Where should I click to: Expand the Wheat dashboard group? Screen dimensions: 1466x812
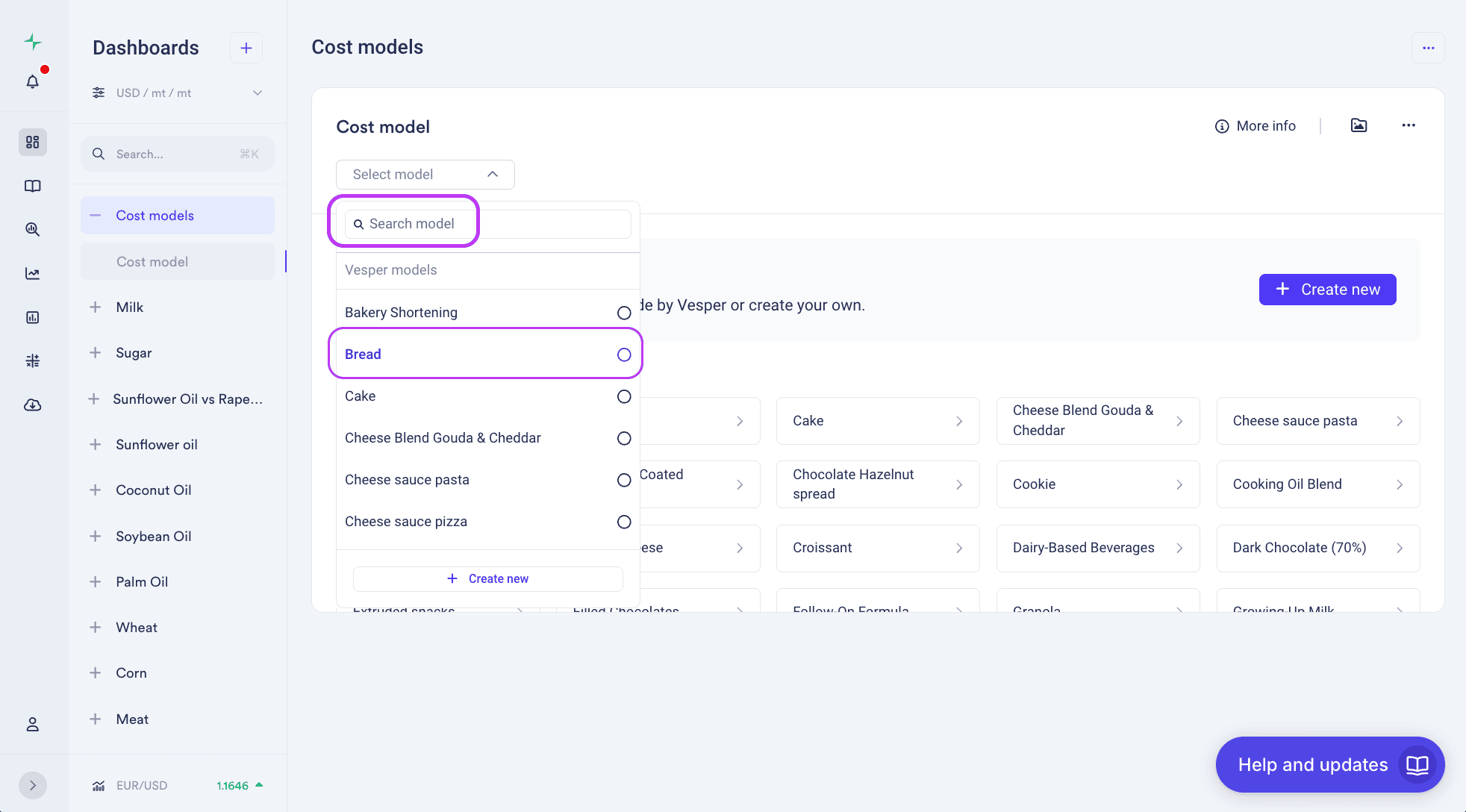[x=96, y=627]
